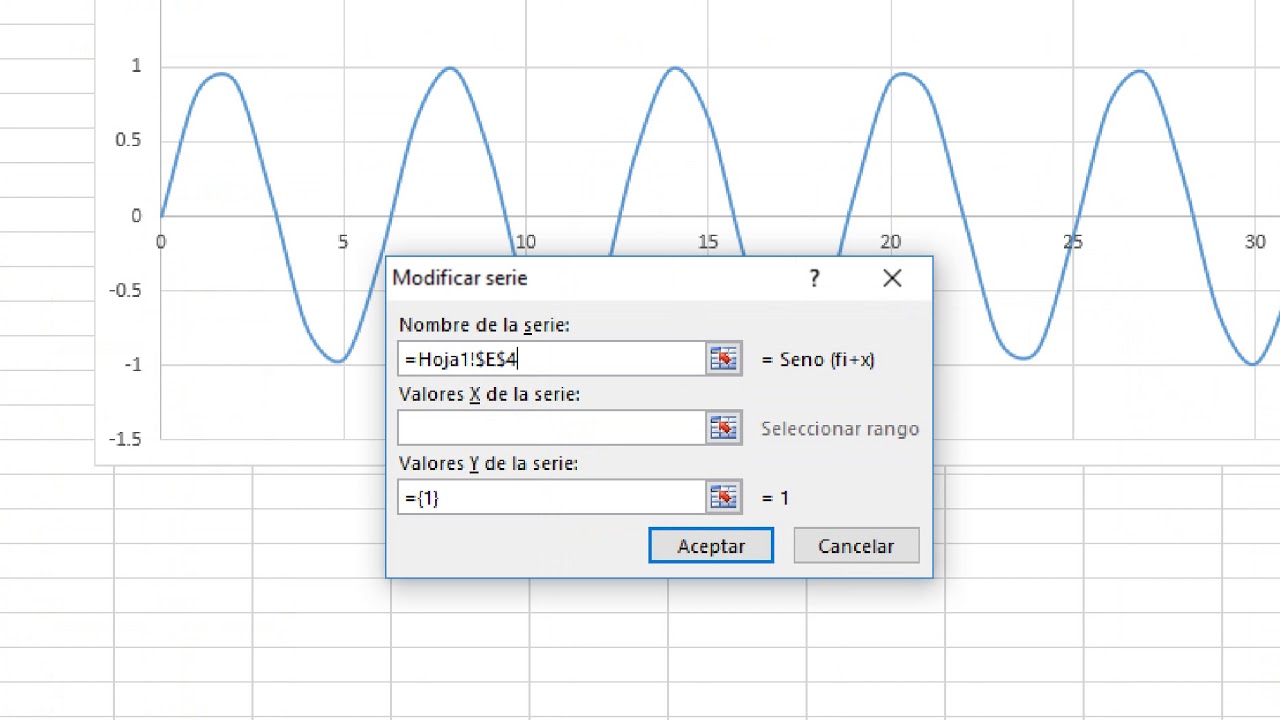The height and width of the screenshot is (720, 1280).
Task: Click the '= 1' Y values preview
Action: pyautogui.click(x=775, y=498)
